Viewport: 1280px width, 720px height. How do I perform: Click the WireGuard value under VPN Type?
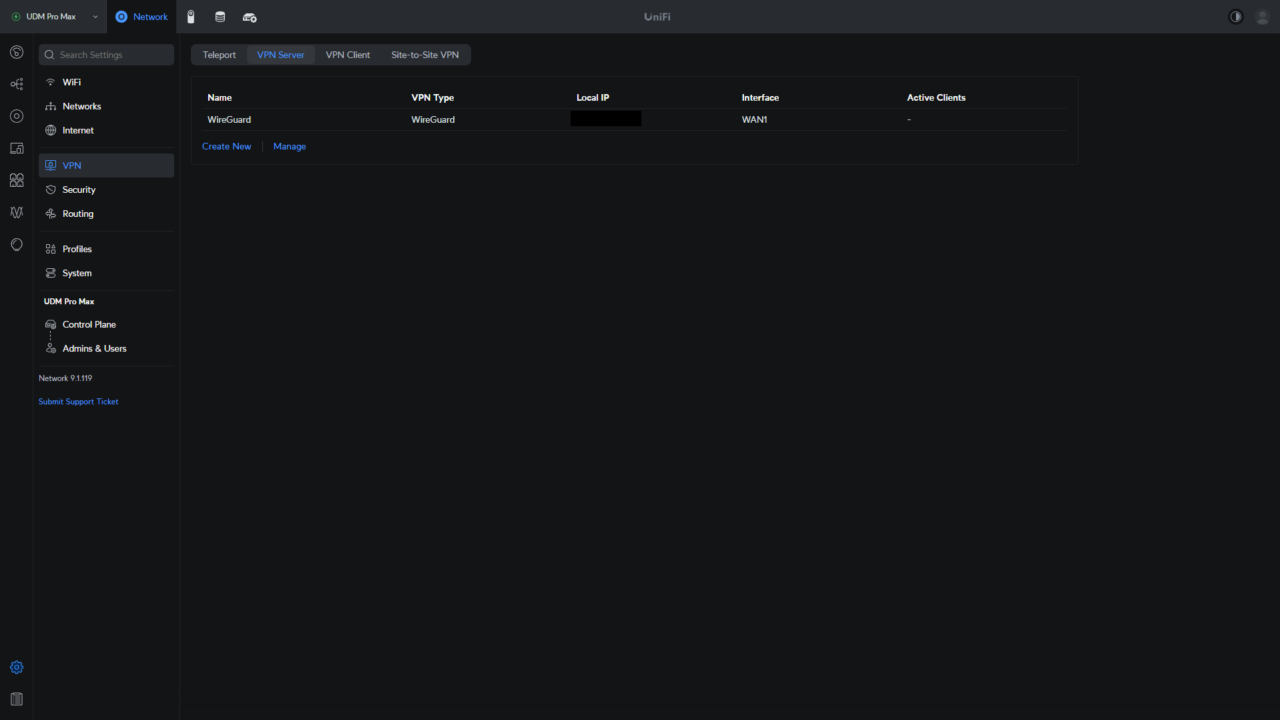433,119
